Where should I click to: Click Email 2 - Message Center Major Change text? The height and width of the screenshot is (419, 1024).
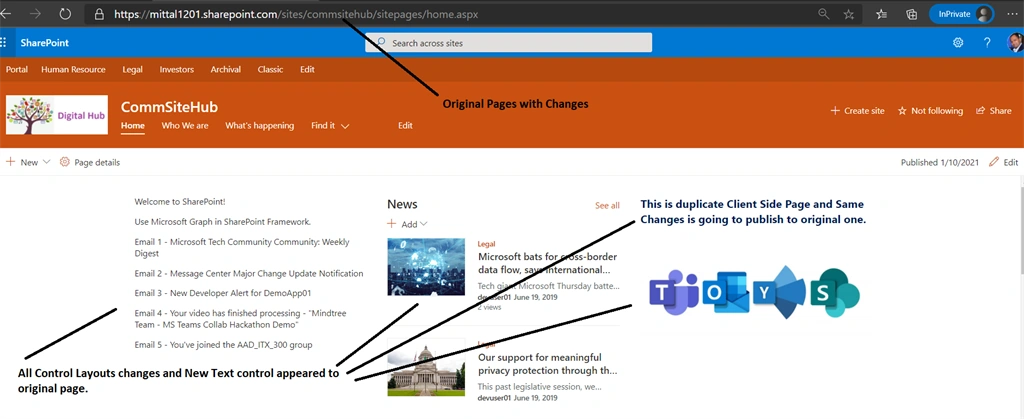pyautogui.click(x=249, y=273)
